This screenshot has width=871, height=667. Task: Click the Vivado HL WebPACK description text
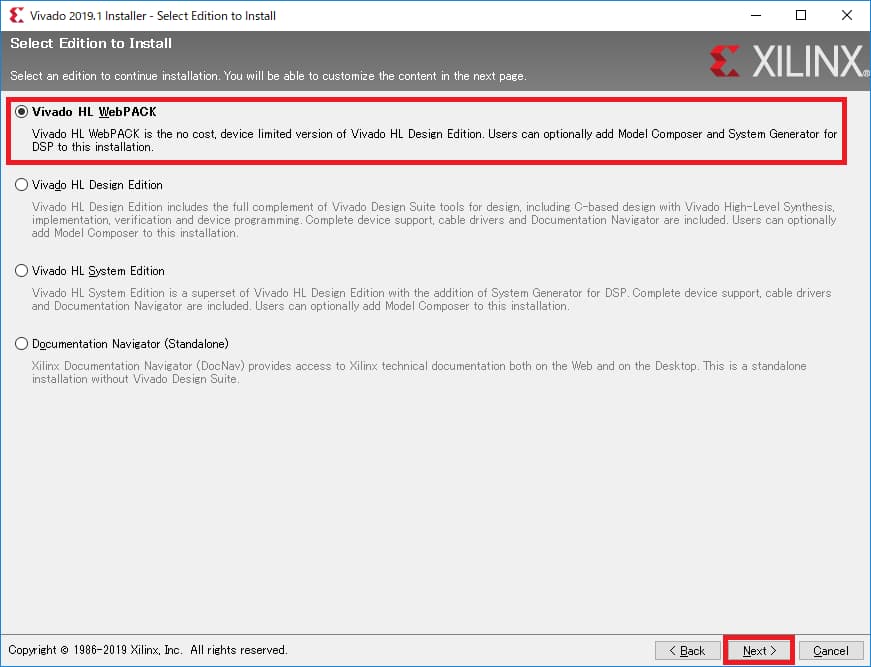tap(434, 141)
